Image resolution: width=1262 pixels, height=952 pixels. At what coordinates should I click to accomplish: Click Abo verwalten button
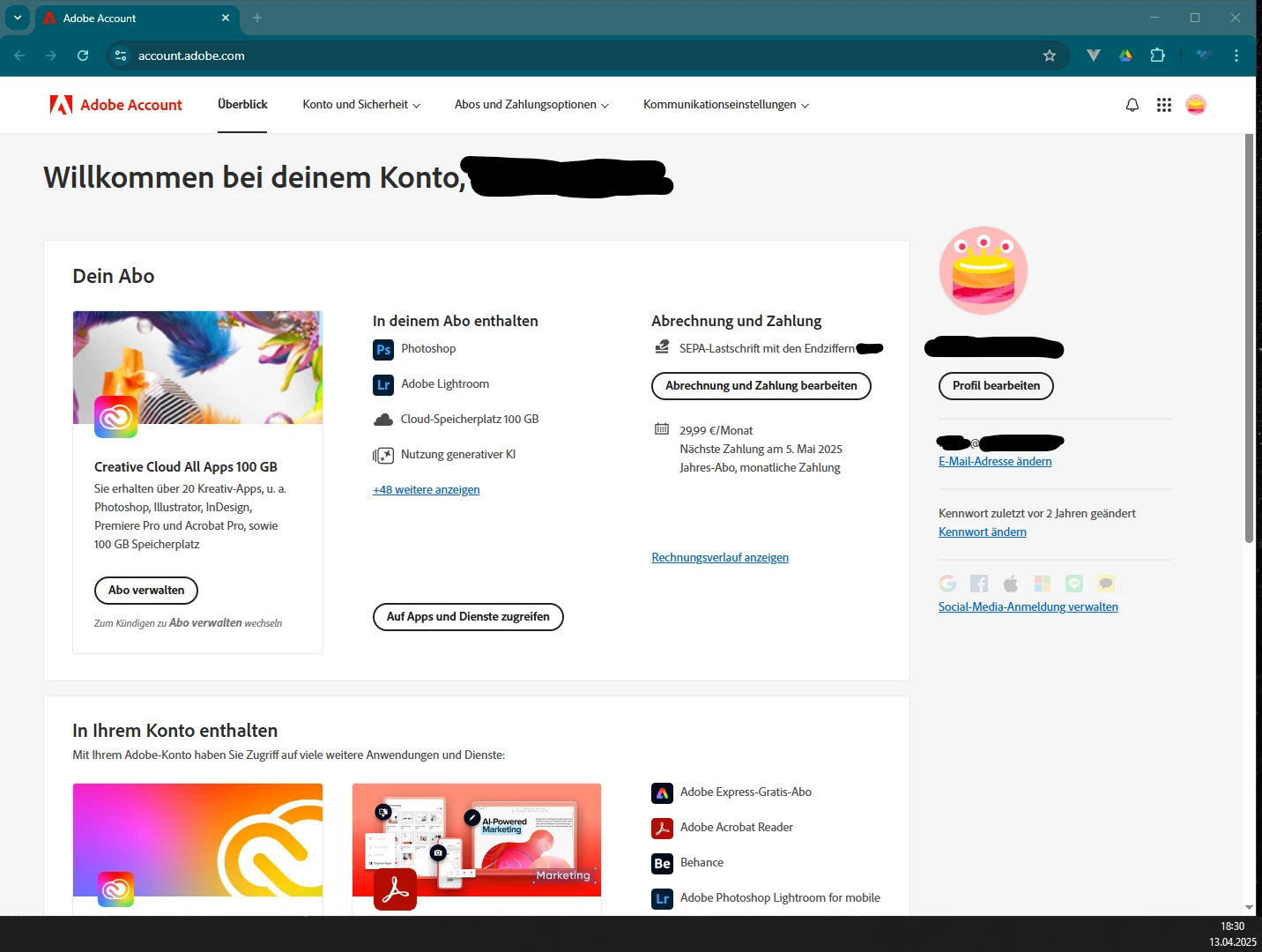(x=146, y=591)
